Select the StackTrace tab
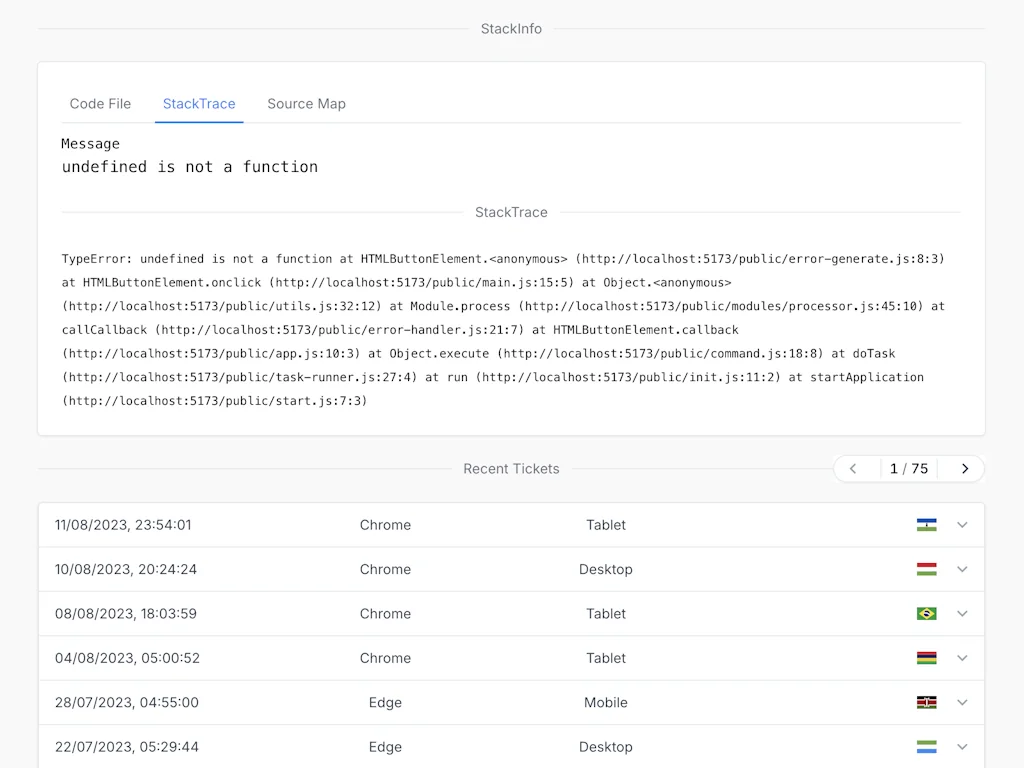The image size is (1024, 768). [x=199, y=104]
